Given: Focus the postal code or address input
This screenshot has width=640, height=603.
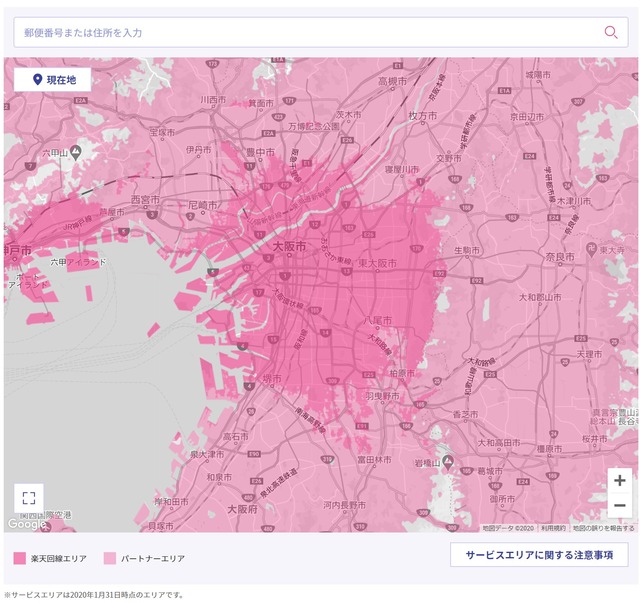Looking at the screenshot, I should tap(320, 32).
